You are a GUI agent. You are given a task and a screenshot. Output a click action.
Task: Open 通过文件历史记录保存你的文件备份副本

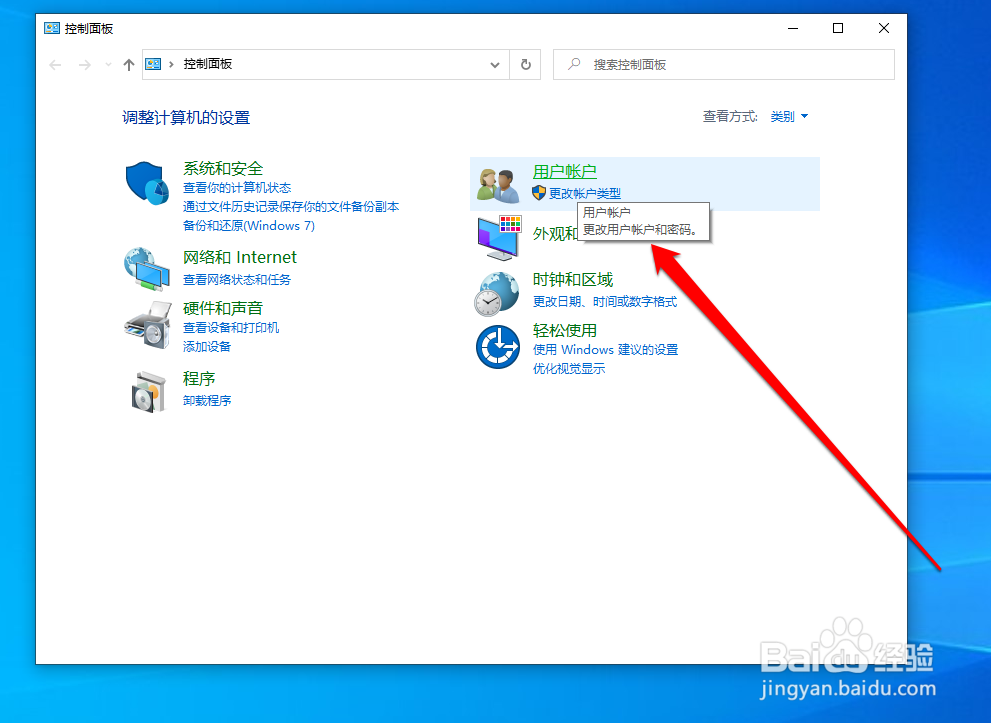pos(291,207)
